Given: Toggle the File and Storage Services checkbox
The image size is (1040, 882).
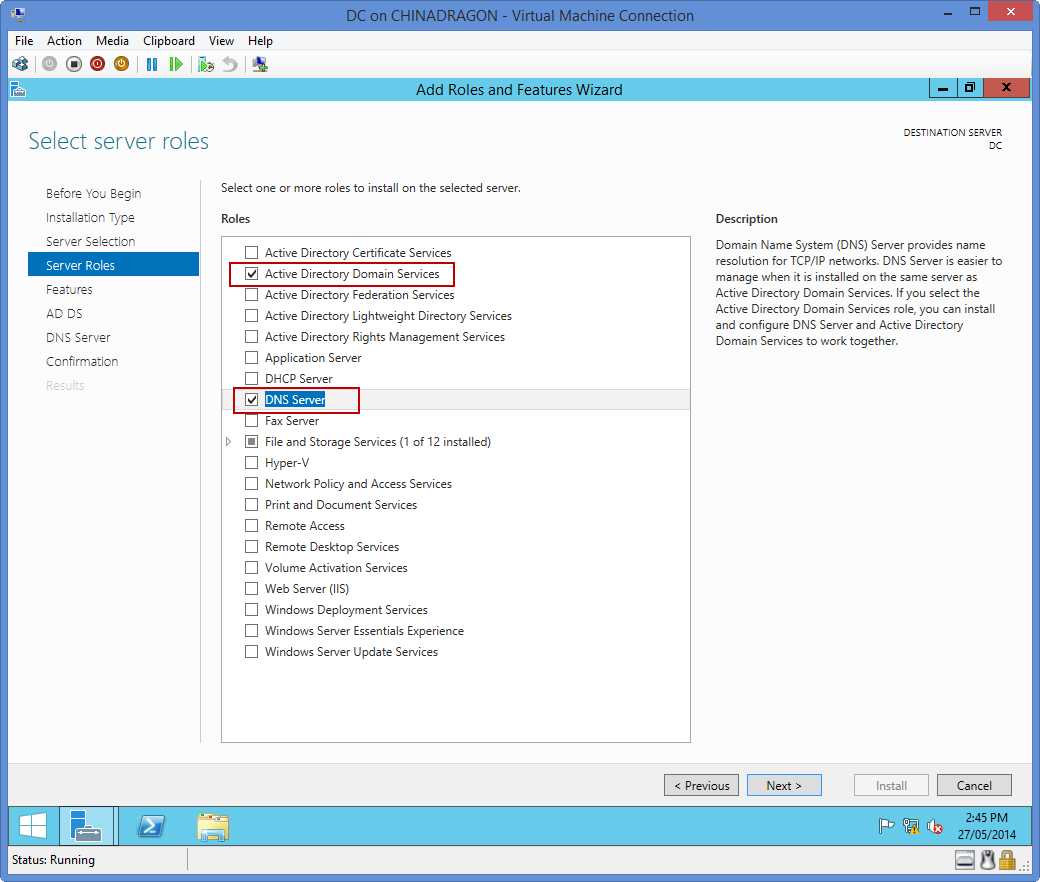Looking at the screenshot, I should 251,442.
